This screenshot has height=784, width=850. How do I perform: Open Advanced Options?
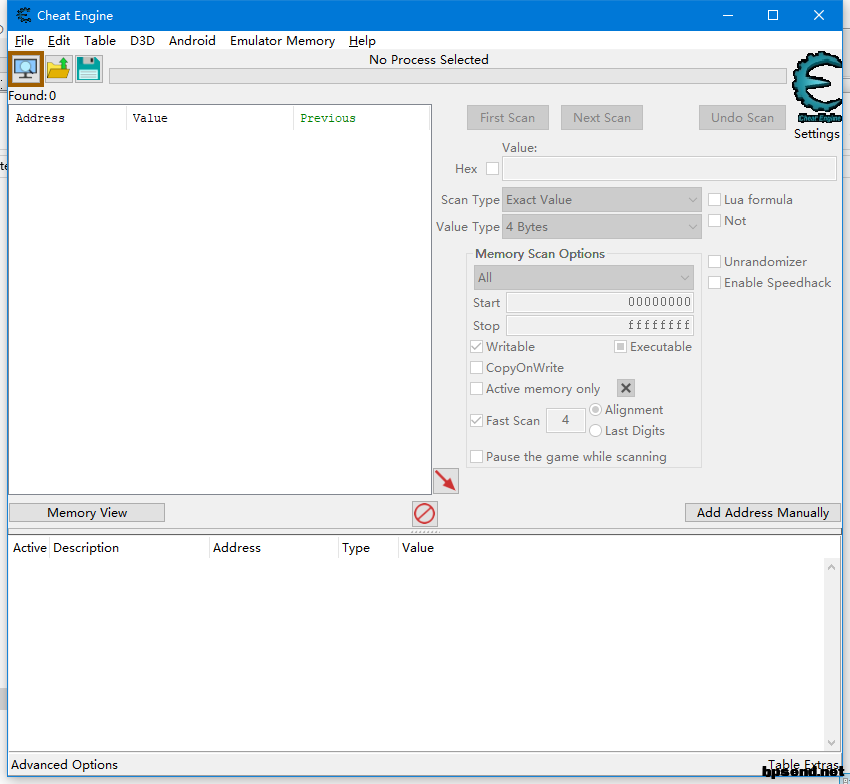[x=64, y=764]
